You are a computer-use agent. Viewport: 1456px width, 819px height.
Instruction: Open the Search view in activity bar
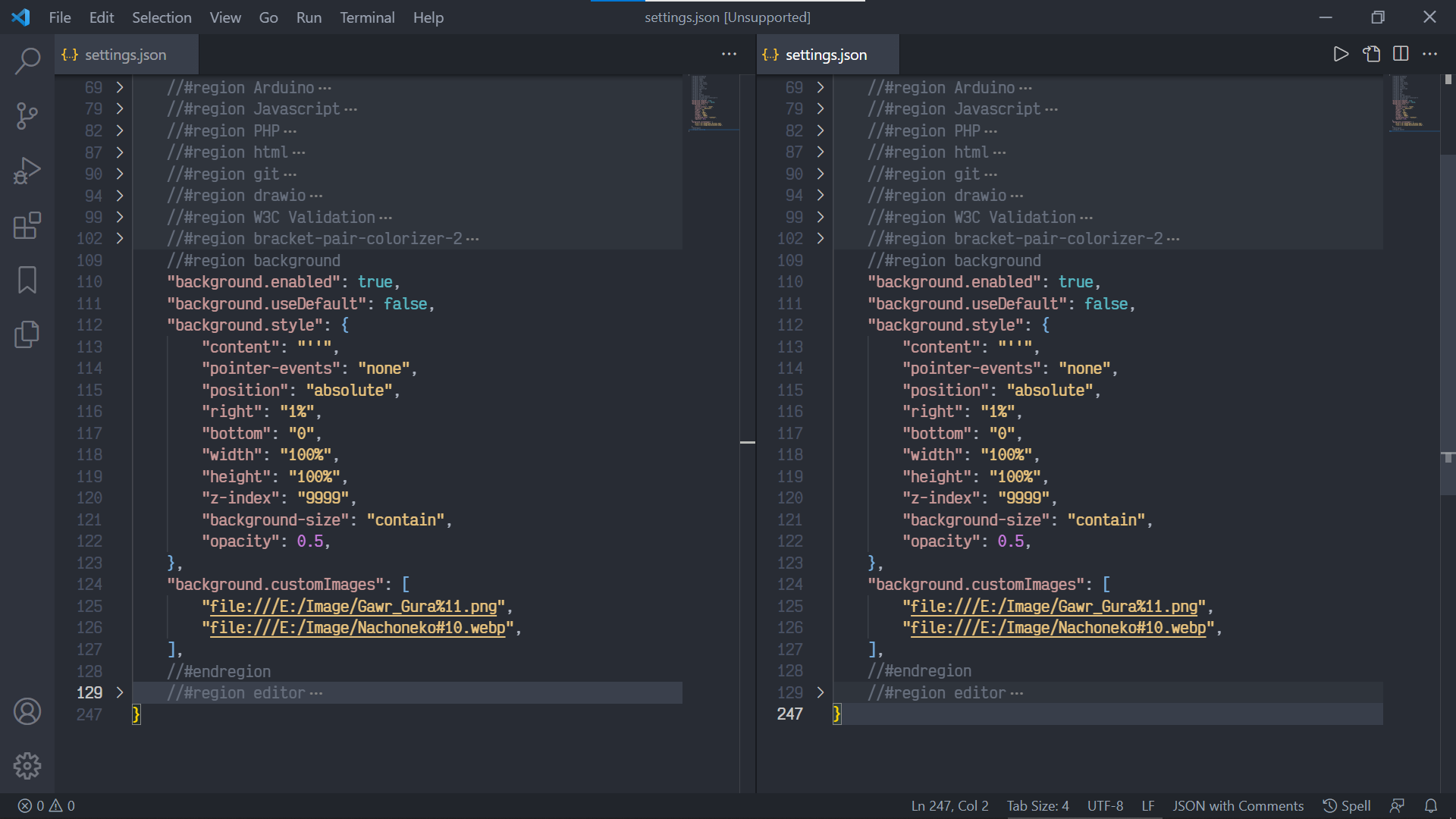27,61
